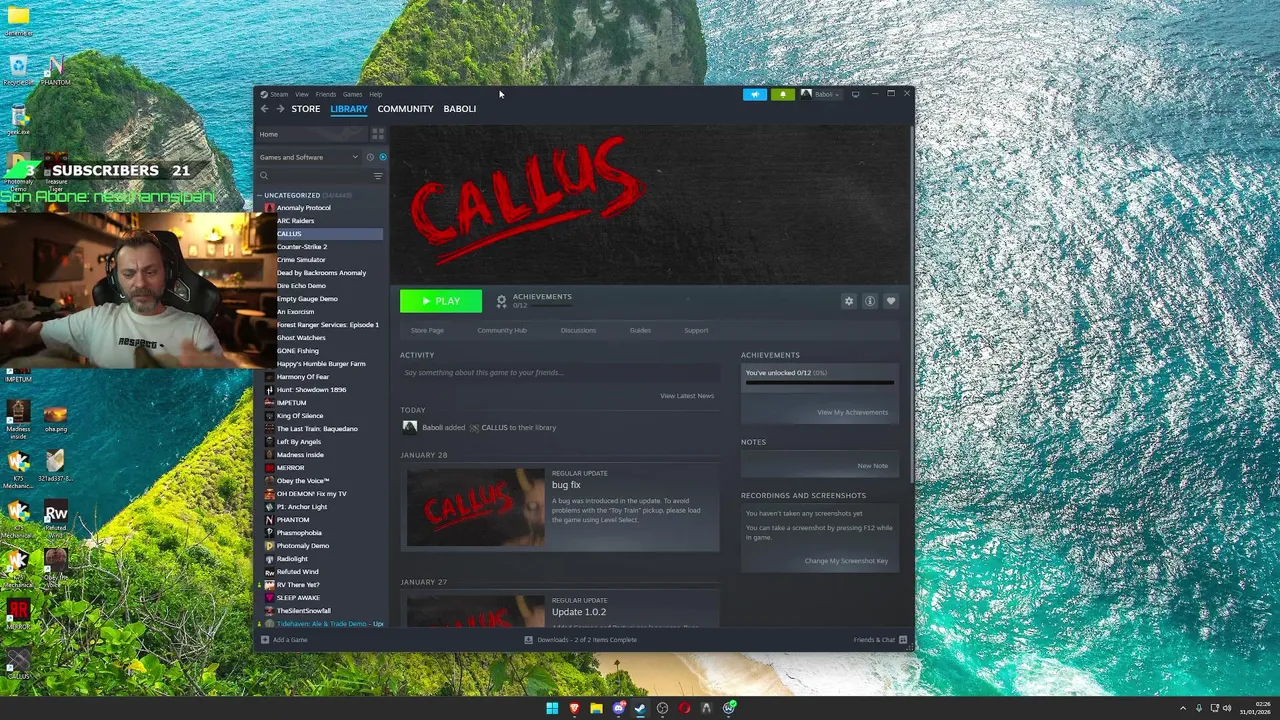Open the Community Hub link
The height and width of the screenshot is (720, 1280).
point(502,330)
